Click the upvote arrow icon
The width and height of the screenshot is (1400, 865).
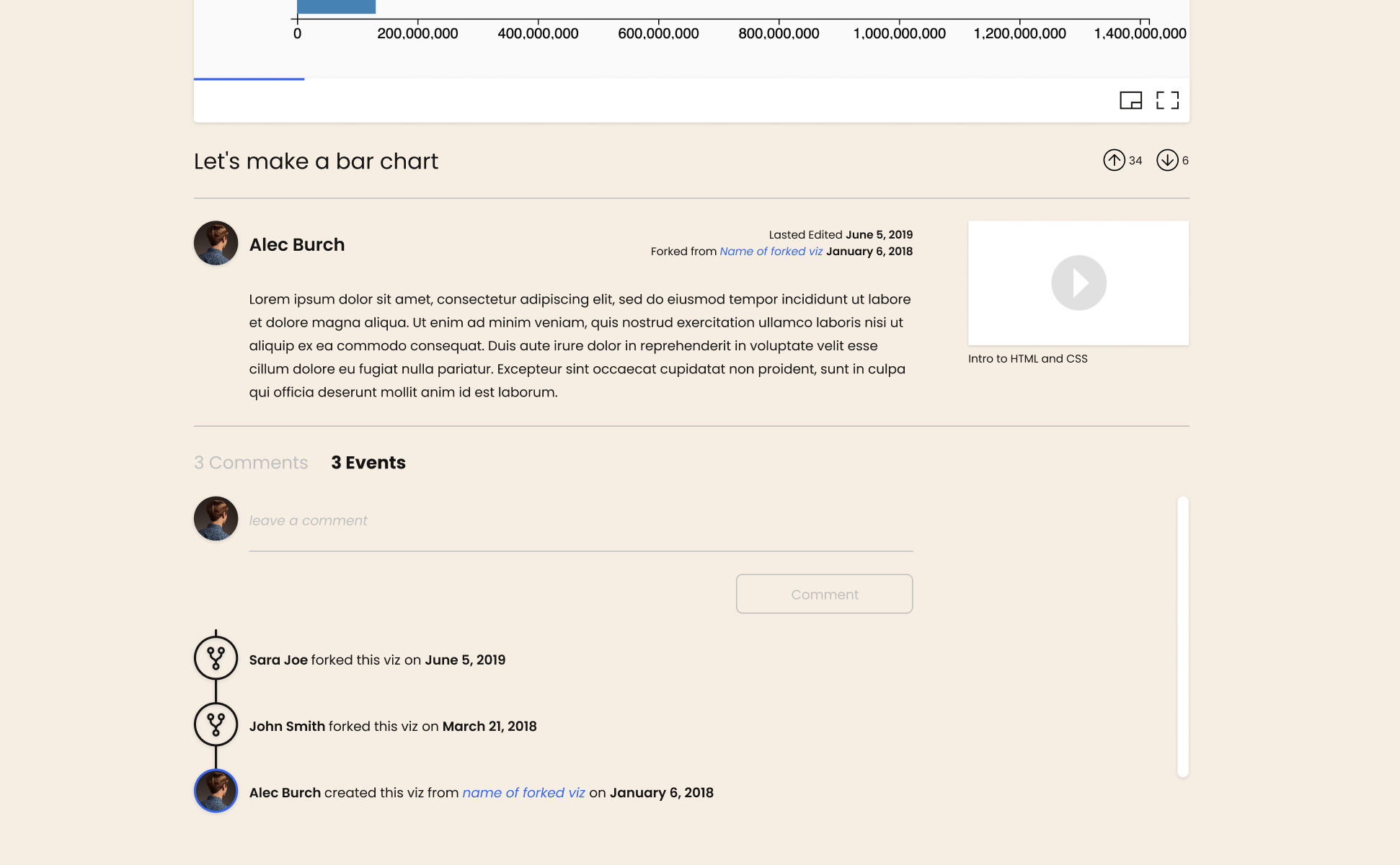point(1114,160)
